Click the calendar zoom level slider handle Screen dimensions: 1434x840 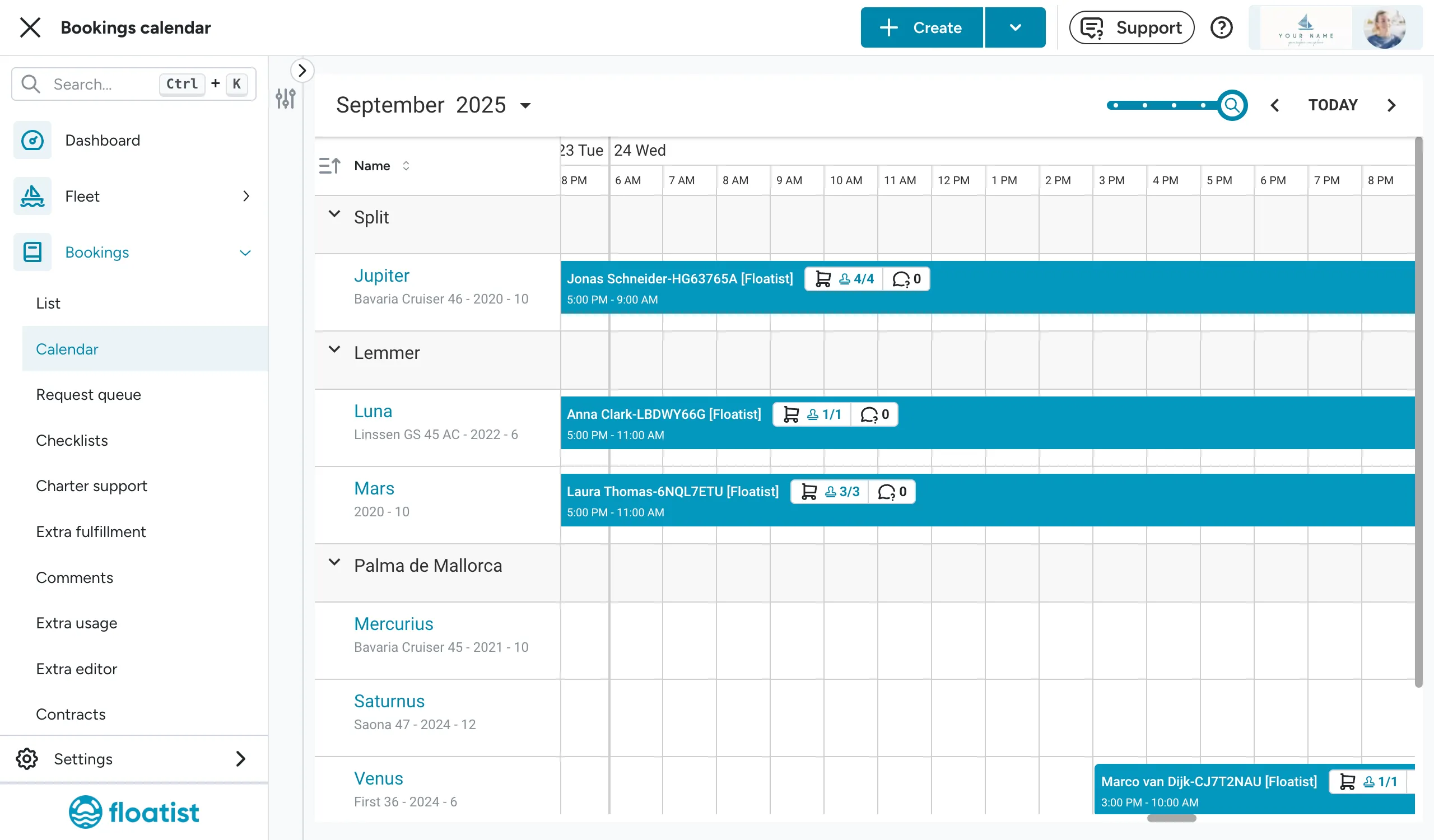tap(1232, 105)
